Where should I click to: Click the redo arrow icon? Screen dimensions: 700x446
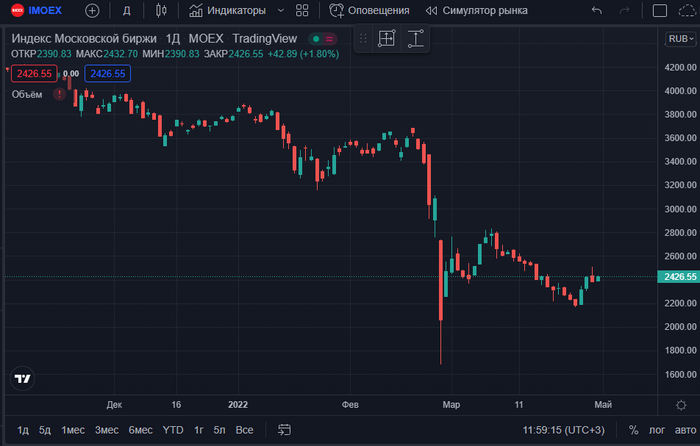(625, 11)
